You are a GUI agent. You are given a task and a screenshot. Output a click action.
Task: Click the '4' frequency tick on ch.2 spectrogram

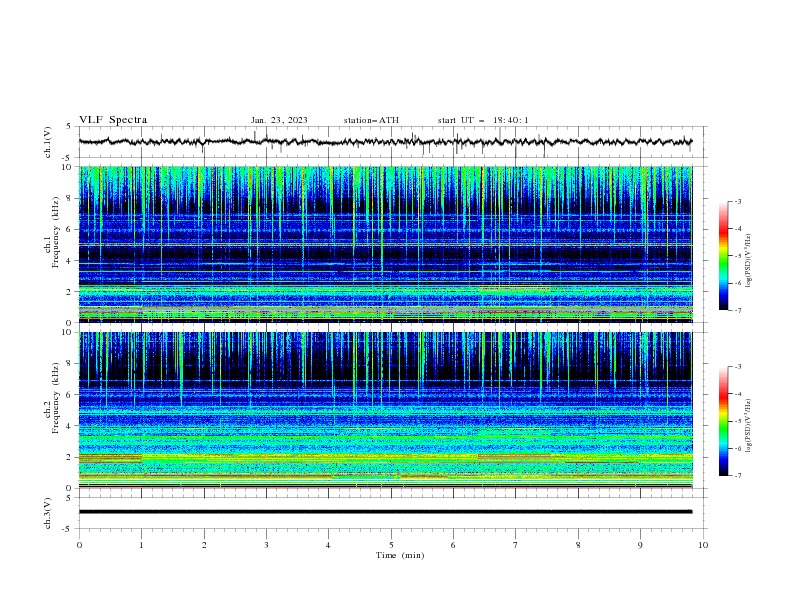coord(69,426)
